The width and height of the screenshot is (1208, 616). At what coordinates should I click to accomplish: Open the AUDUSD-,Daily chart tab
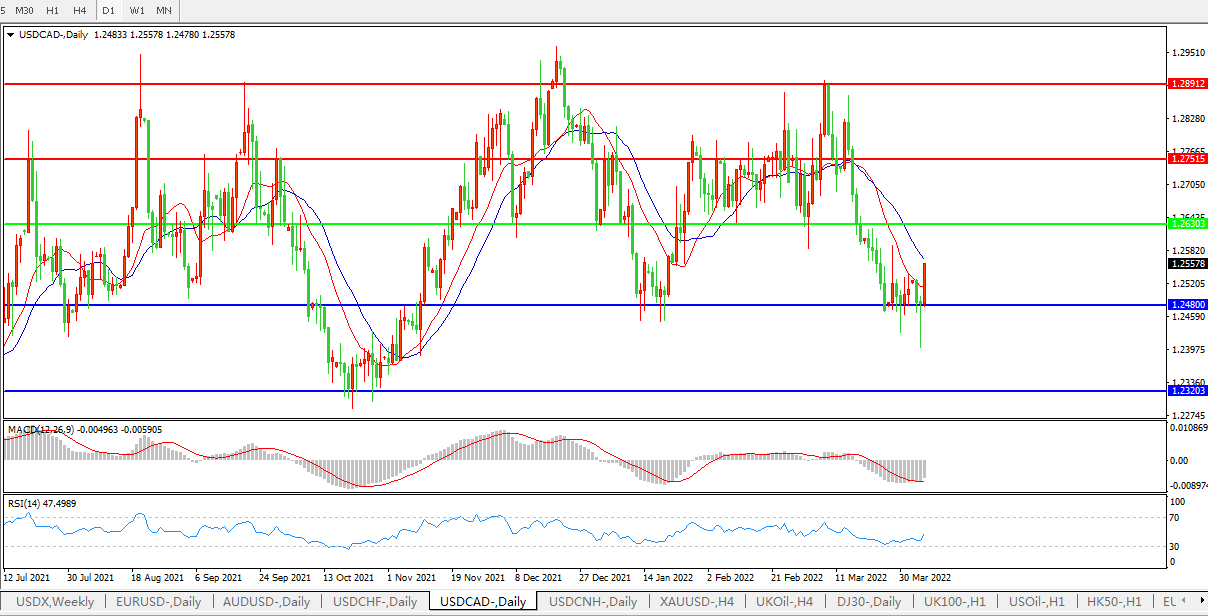click(x=266, y=601)
